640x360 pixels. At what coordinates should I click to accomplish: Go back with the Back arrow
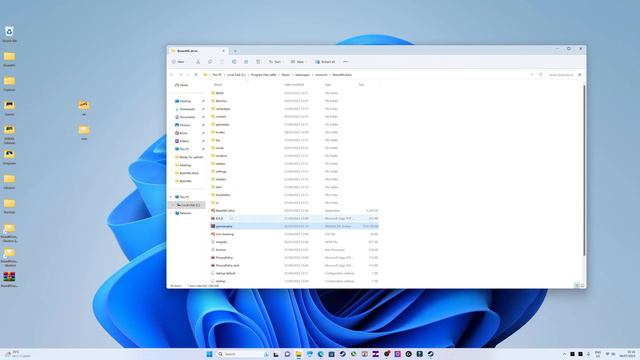172,75
